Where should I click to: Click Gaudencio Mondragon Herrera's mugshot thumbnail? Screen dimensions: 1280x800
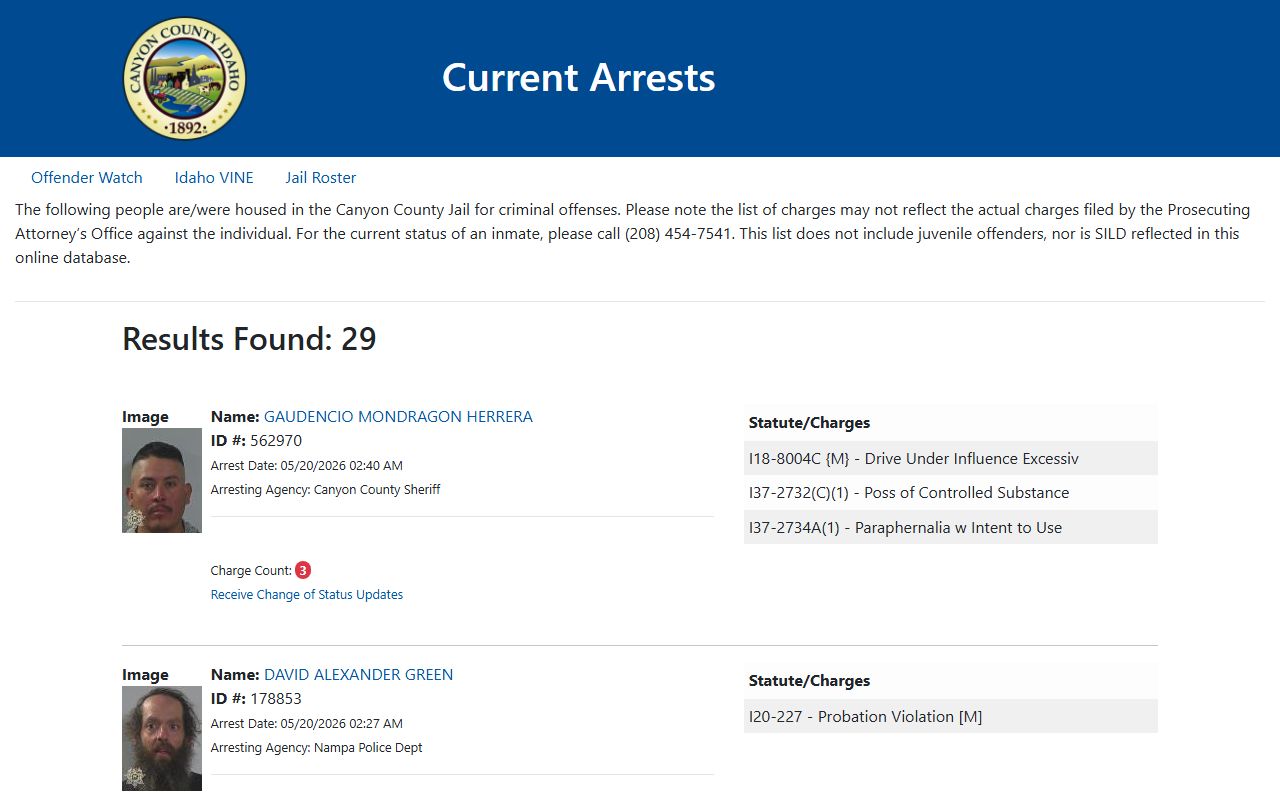162,481
